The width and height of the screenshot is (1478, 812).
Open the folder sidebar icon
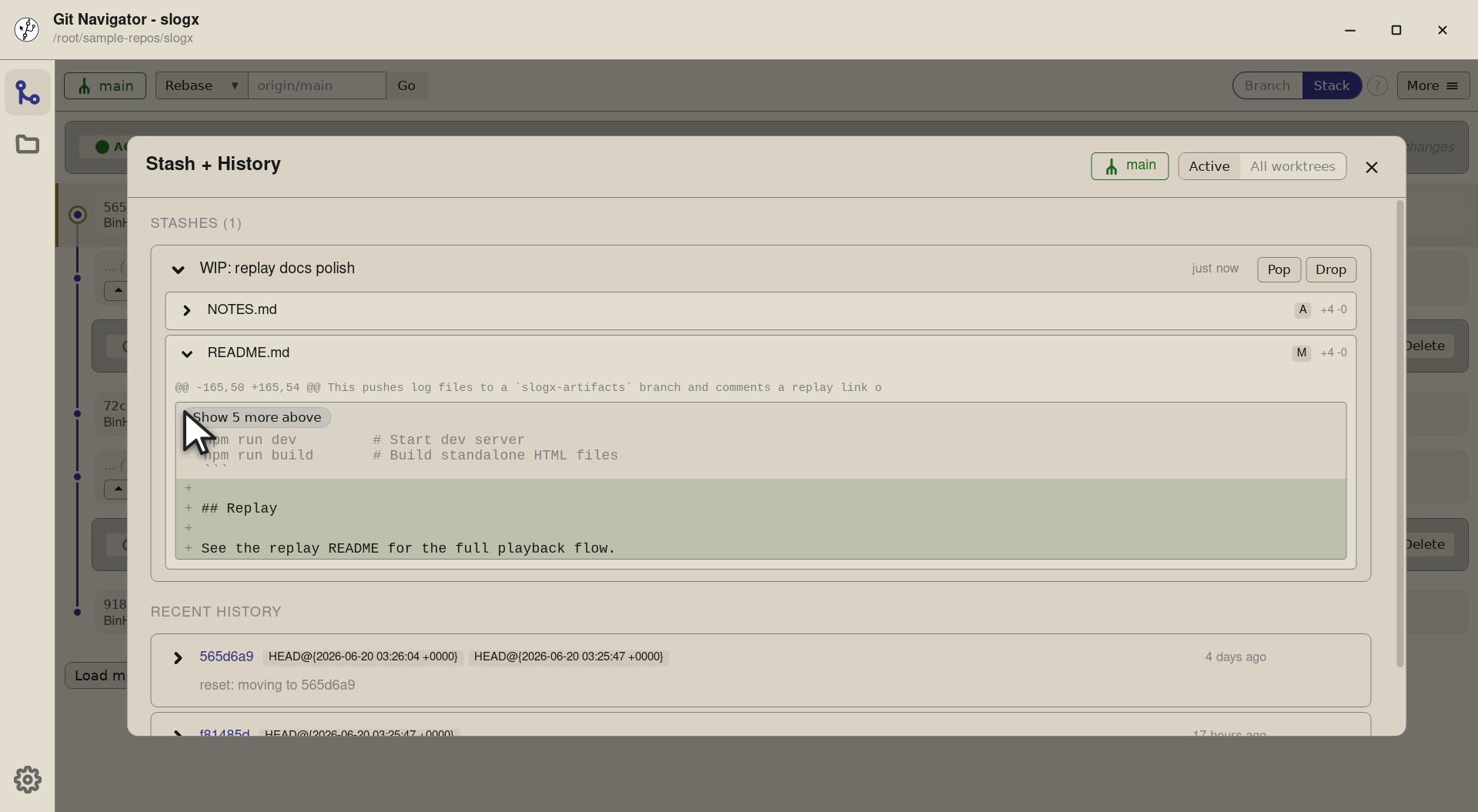28,144
